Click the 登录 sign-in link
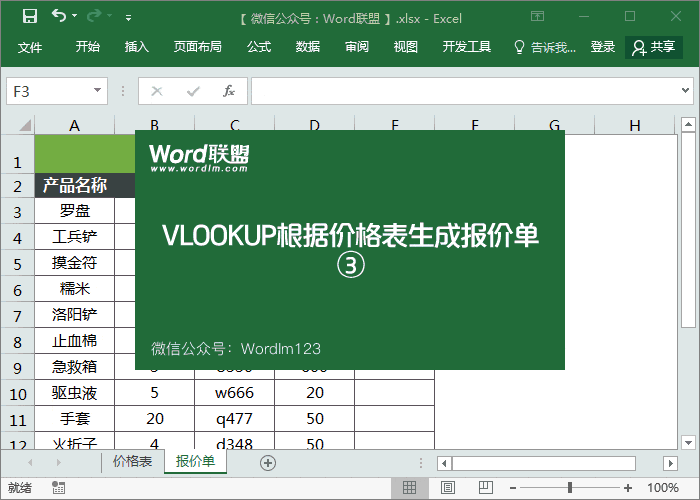Image resolution: width=700 pixels, height=500 pixels. point(603,46)
